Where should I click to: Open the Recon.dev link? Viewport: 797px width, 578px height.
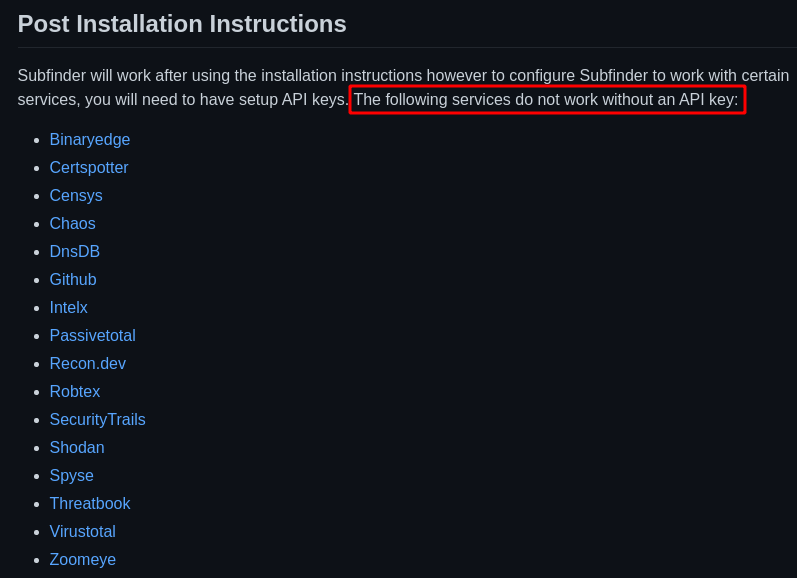pos(88,364)
